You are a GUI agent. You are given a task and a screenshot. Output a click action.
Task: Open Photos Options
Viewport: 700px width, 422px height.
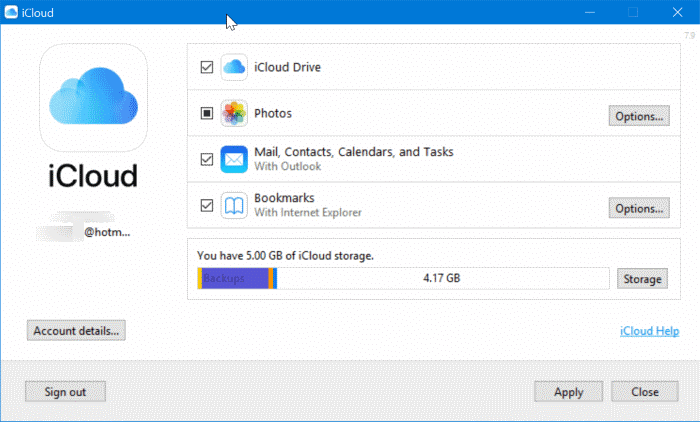pyautogui.click(x=639, y=116)
